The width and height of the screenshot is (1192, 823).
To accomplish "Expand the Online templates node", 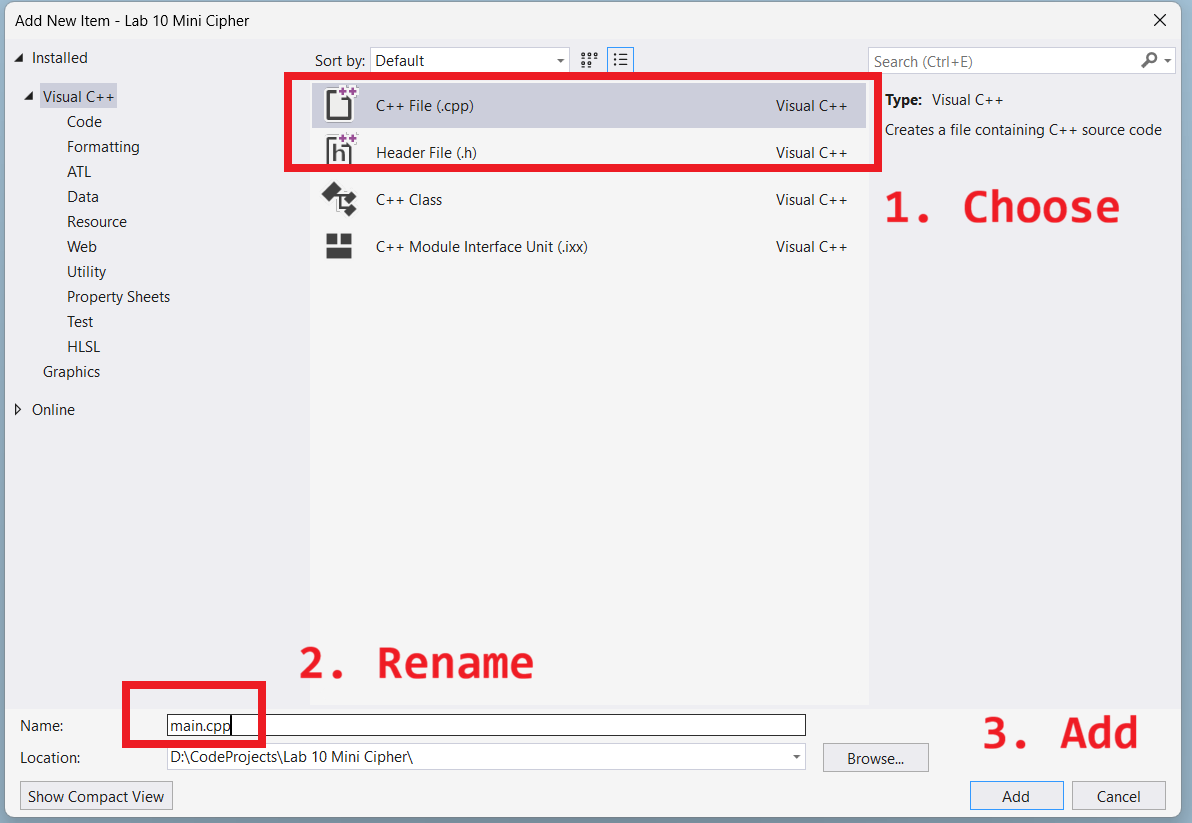I will [18, 410].
